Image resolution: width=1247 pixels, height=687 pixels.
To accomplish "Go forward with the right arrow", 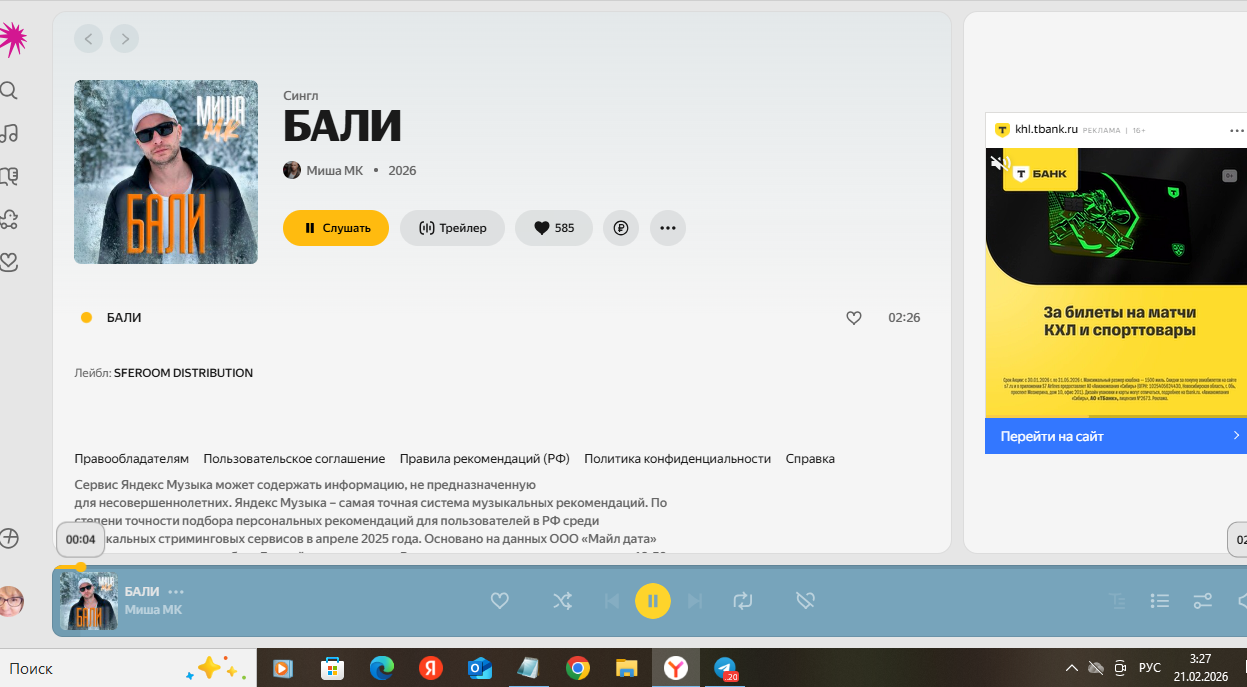I will coord(124,39).
